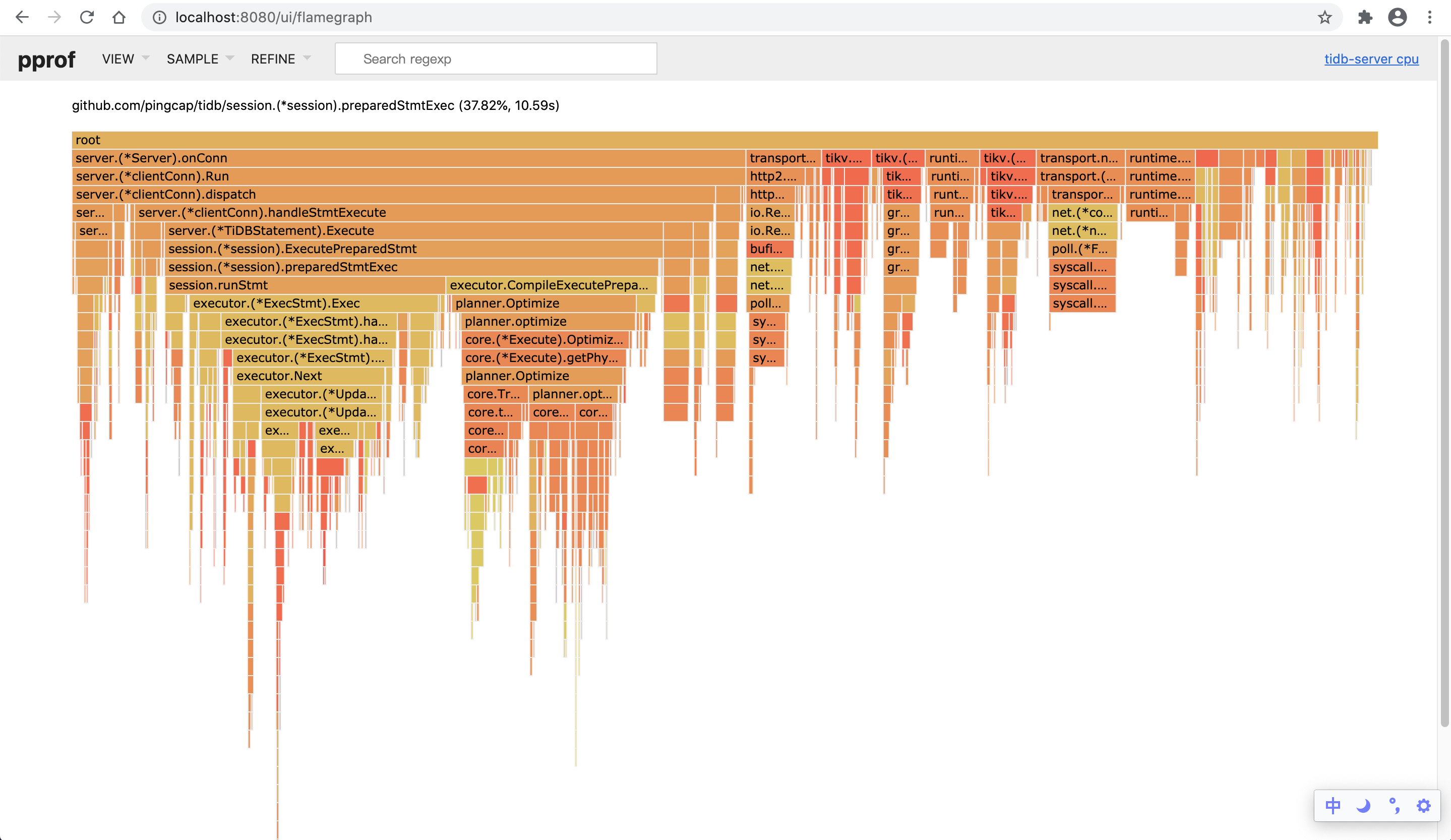View site information for localhost
Image resolution: width=1451 pixels, height=840 pixels.
click(159, 17)
